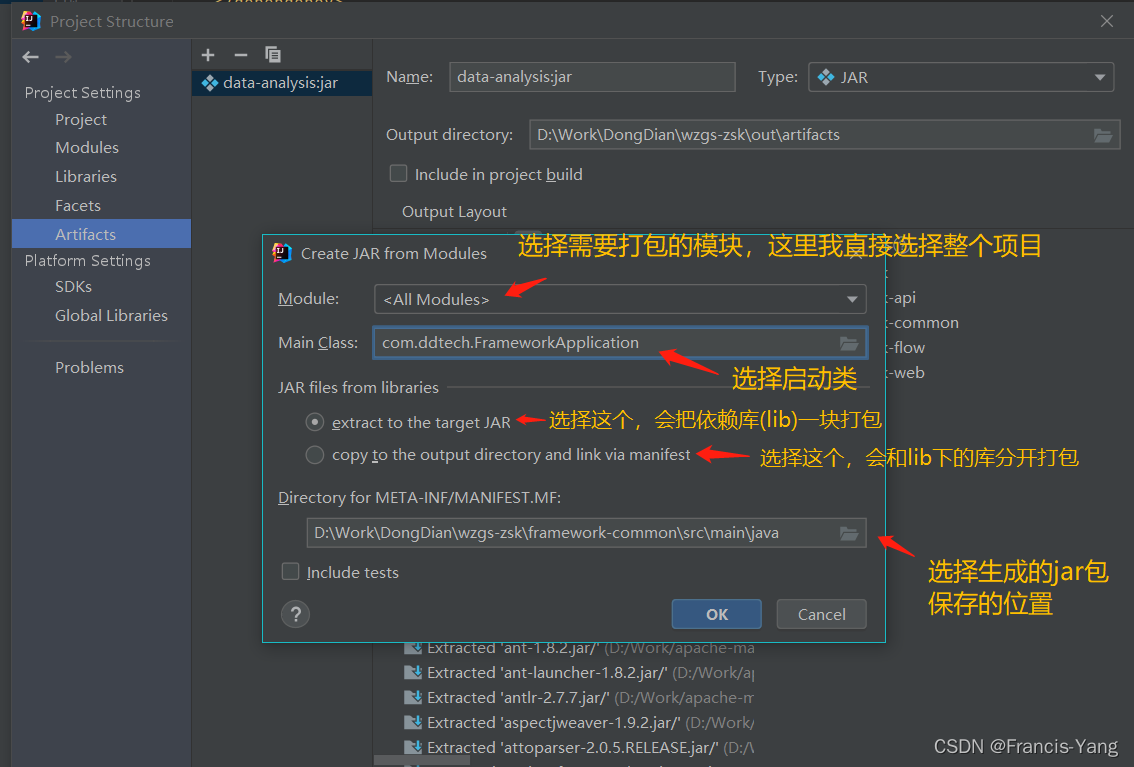
Task: Select Extracted 'ant-1.8.2.jar/' row
Action: [x=579, y=648]
